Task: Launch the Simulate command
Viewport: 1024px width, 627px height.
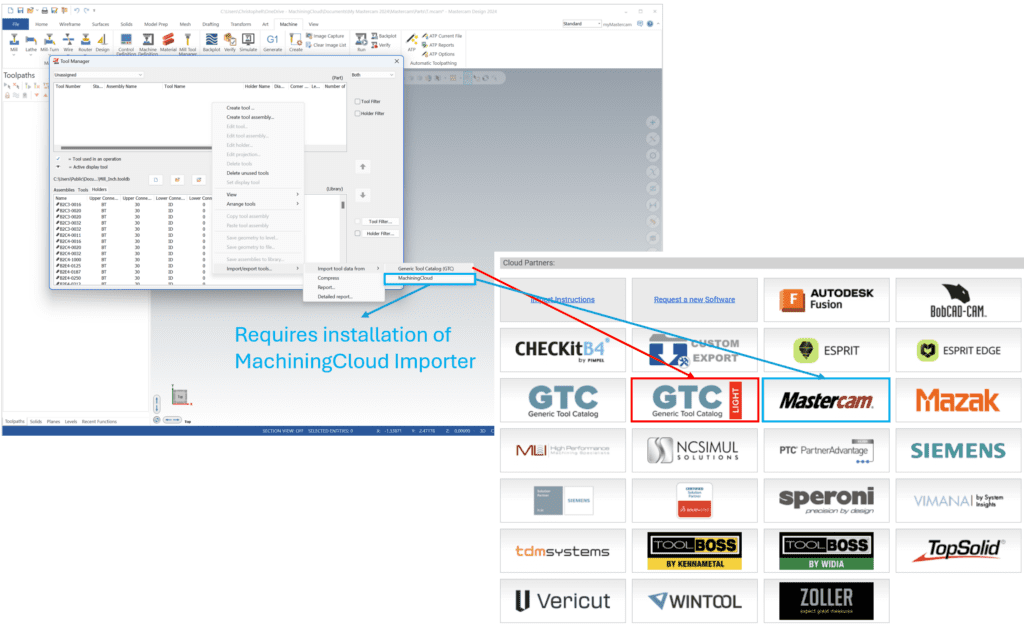Action: click(248, 42)
